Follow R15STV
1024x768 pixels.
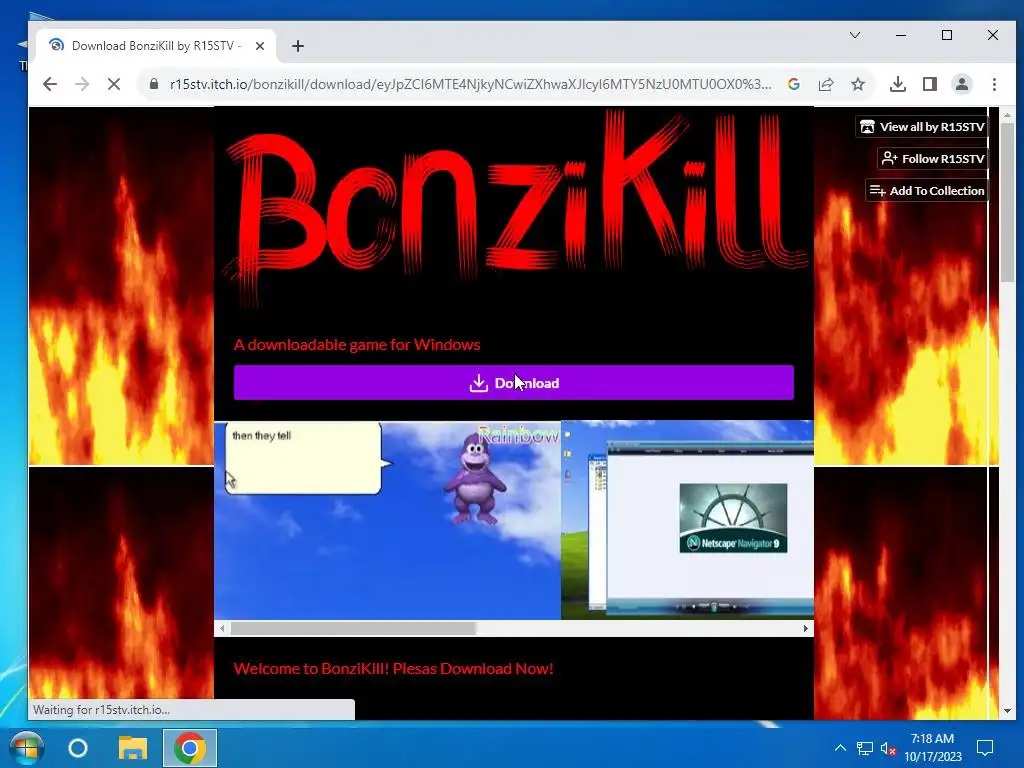pos(933,159)
